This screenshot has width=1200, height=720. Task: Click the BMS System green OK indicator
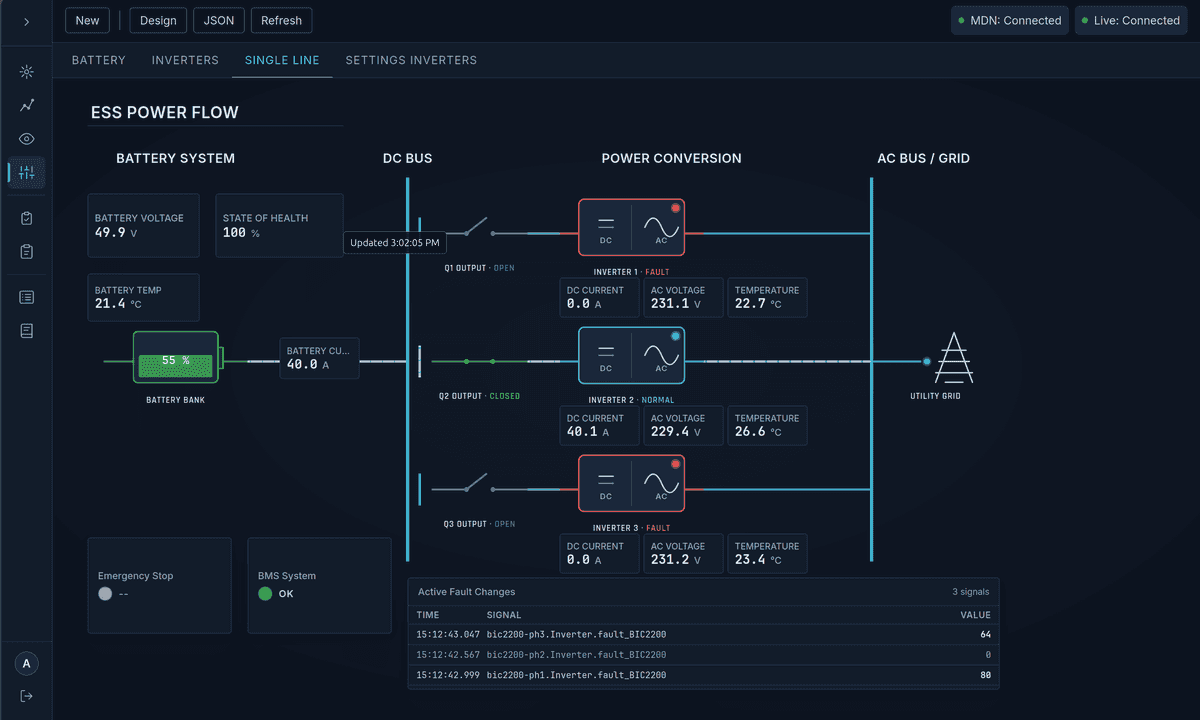tap(265, 594)
